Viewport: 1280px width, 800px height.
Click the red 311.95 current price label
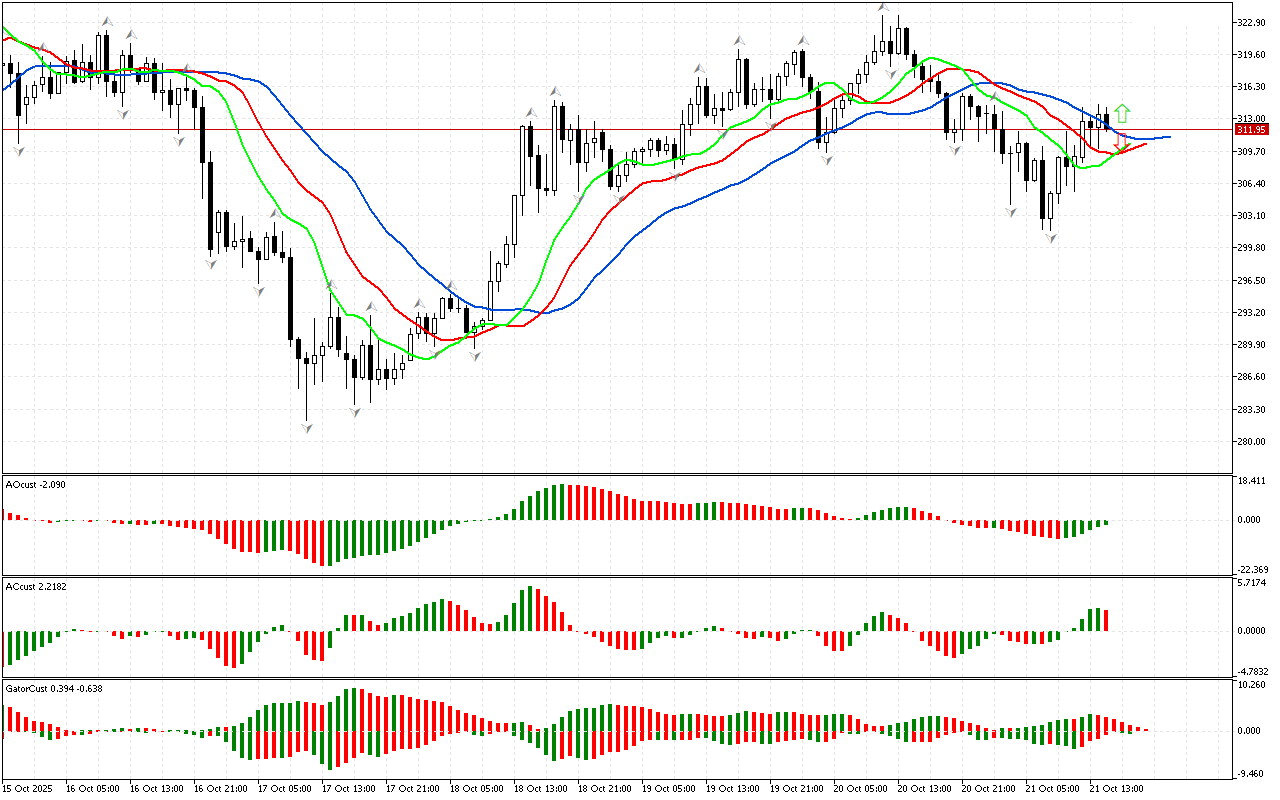1251,130
